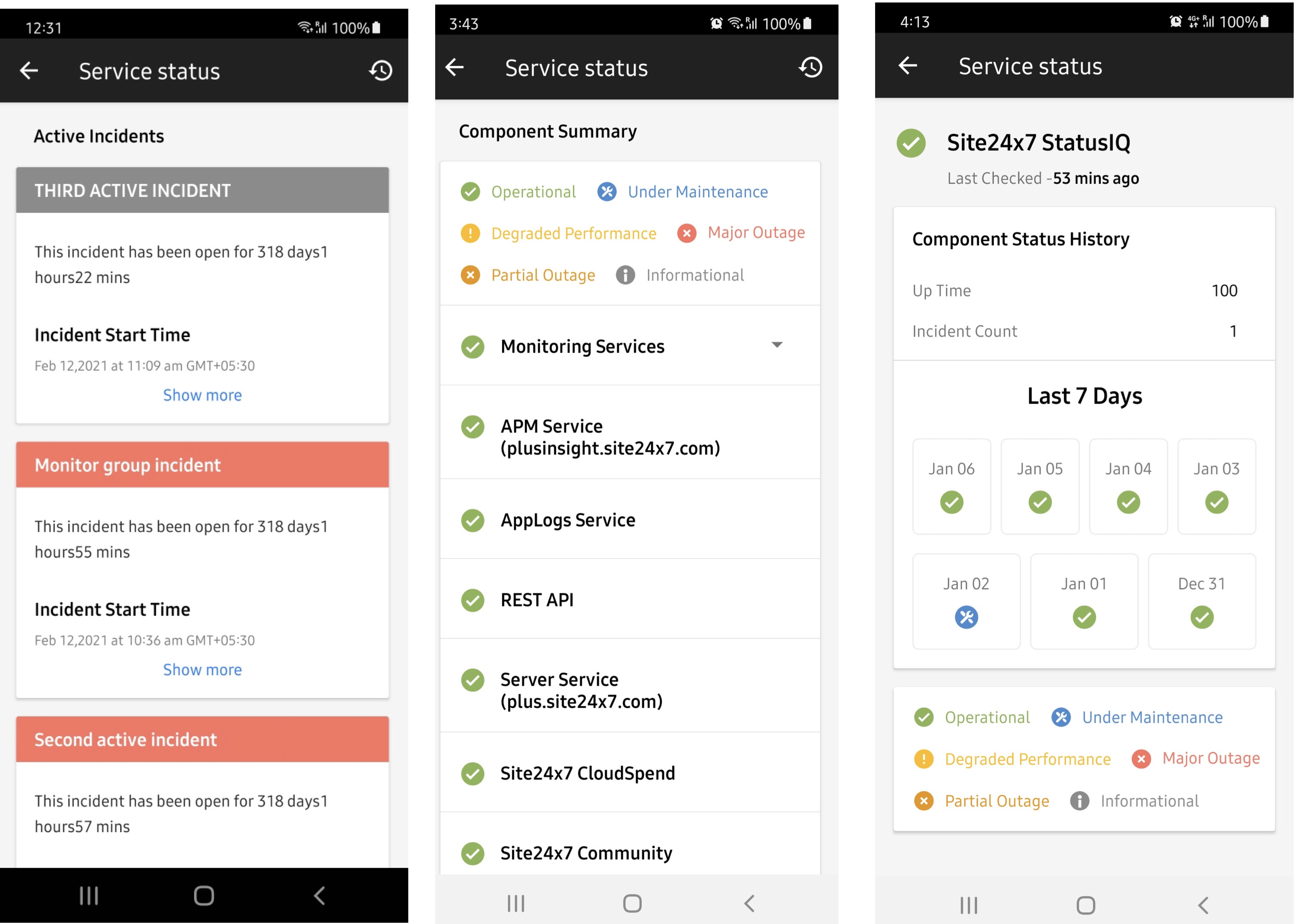
Task: Tap Android back chevron under Component Summary screen
Action: [x=749, y=903]
